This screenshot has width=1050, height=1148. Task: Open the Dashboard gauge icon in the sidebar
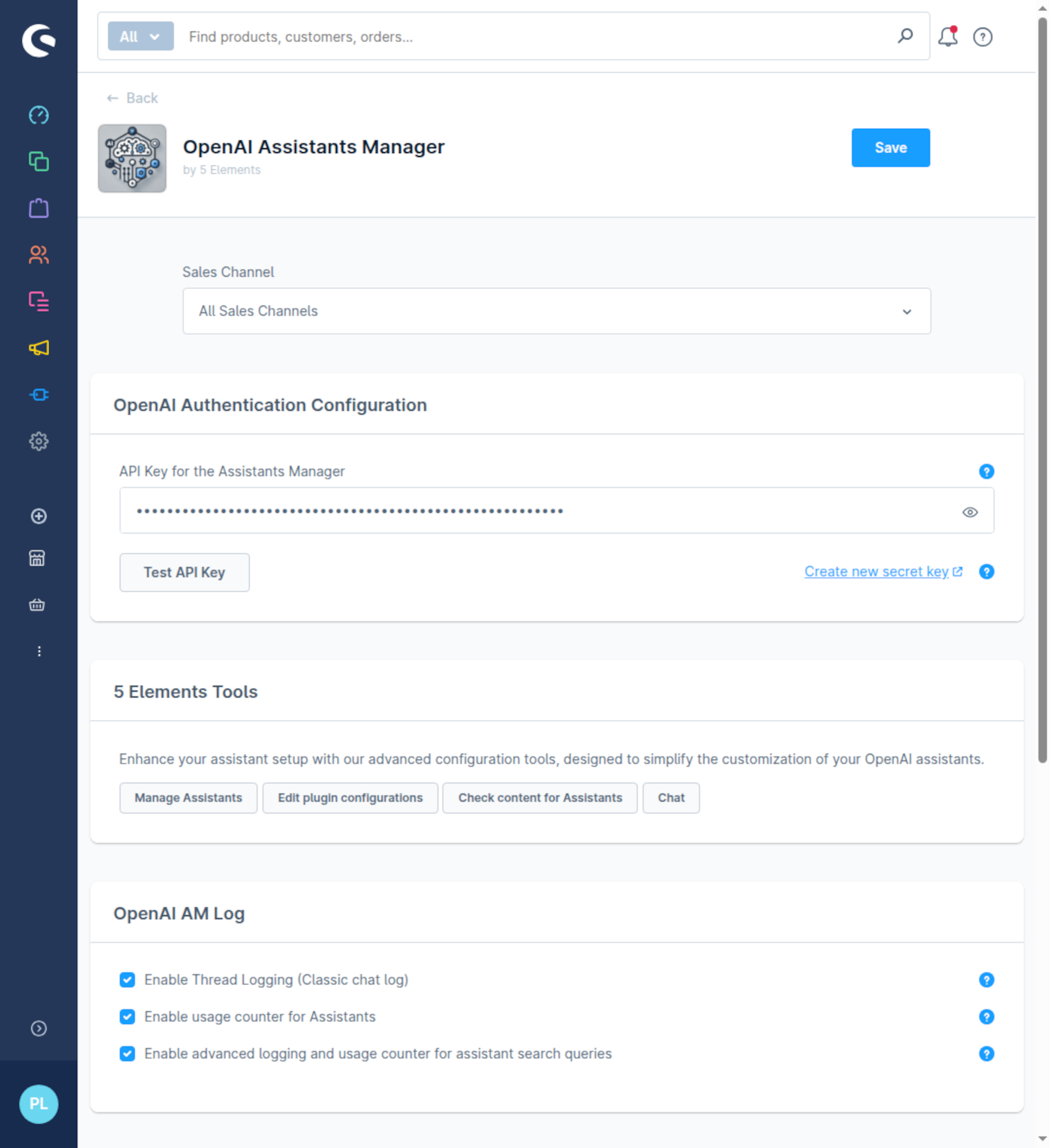pyautogui.click(x=39, y=116)
